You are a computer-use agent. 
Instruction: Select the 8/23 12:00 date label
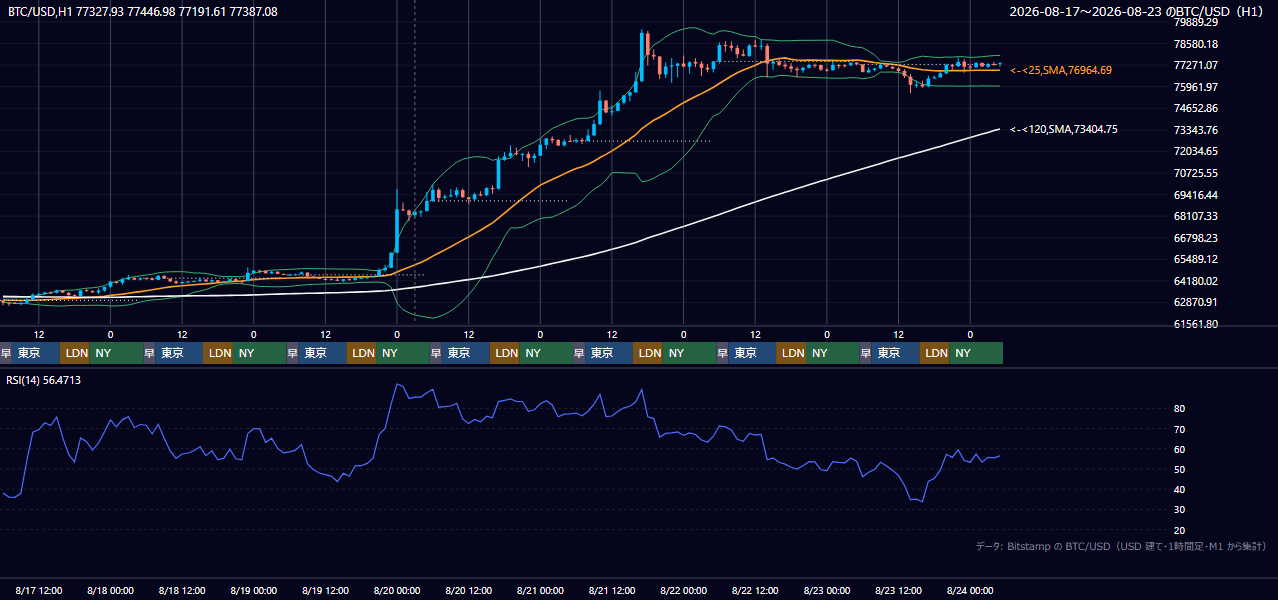pyautogui.click(x=898, y=590)
